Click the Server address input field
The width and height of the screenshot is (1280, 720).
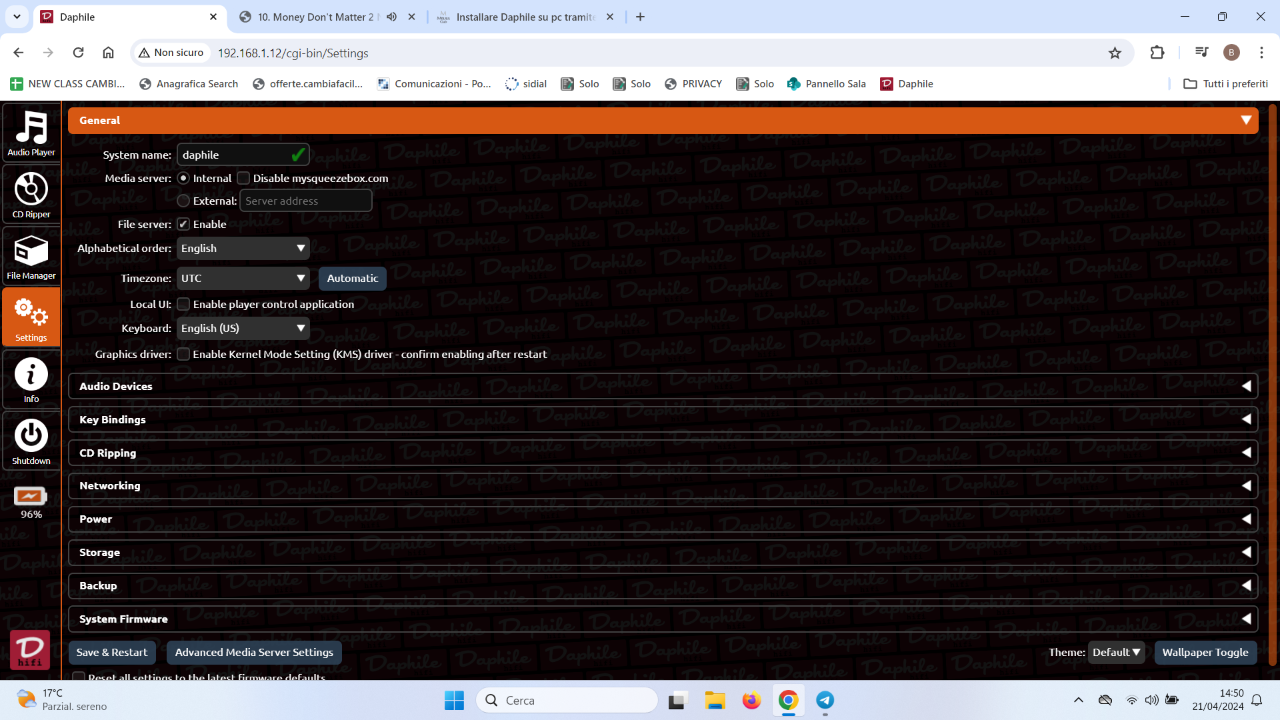306,201
